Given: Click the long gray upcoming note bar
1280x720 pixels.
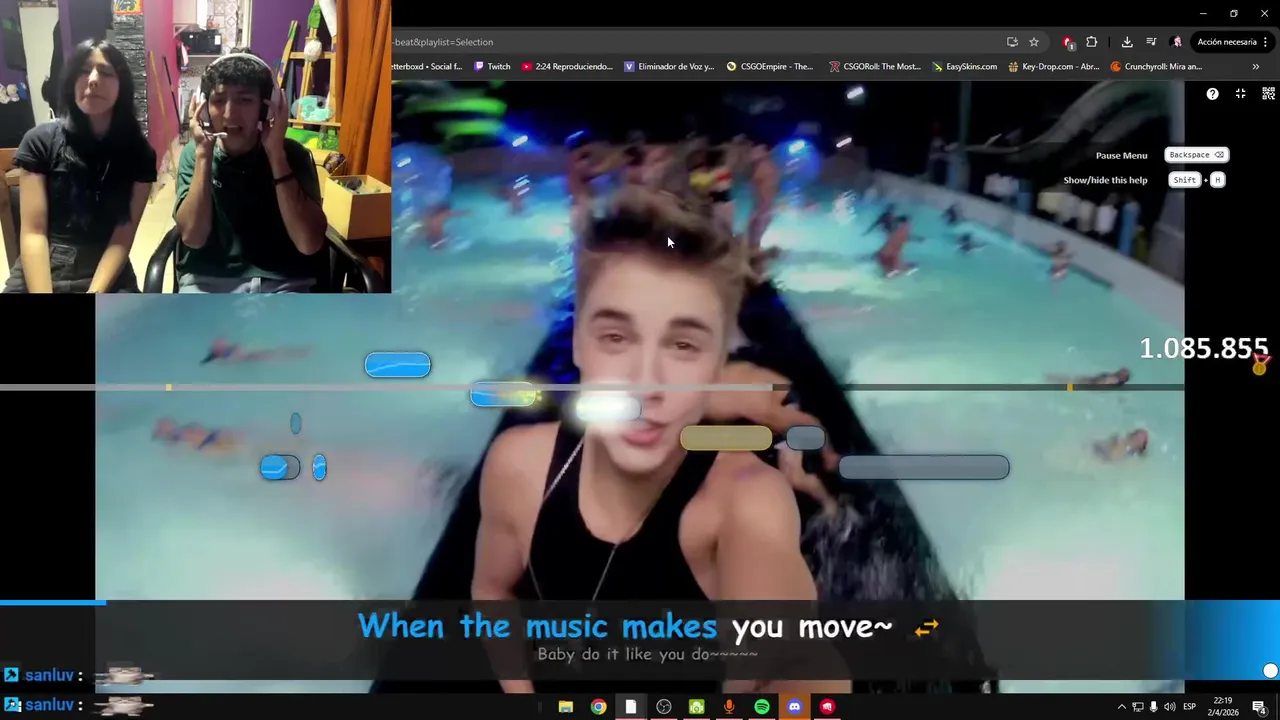Looking at the screenshot, I should point(924,467).
